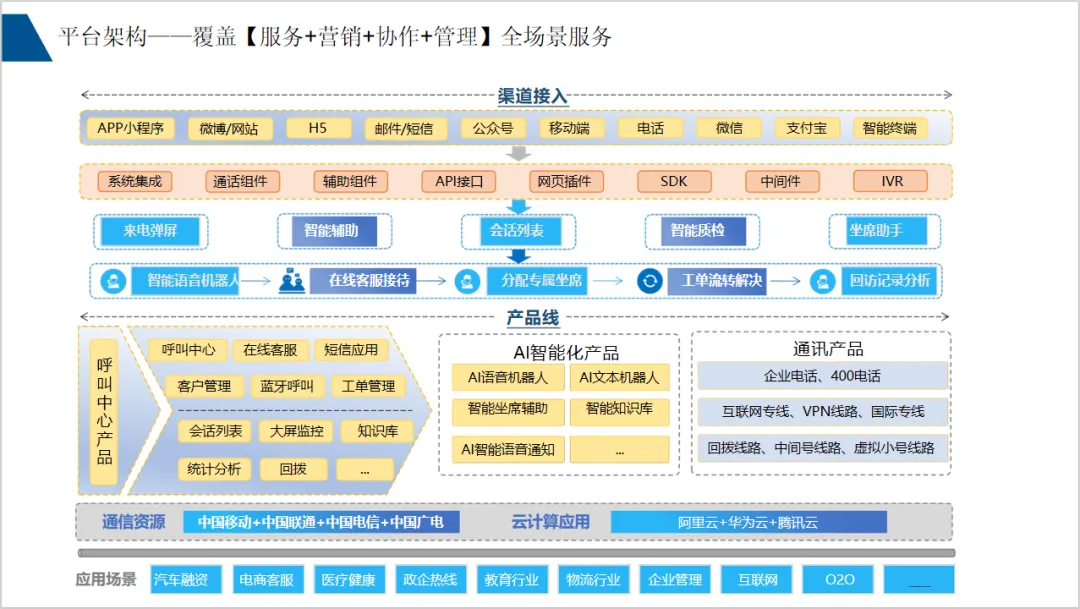This screenshot has width=1080, height=609.
Task: Select the 电话 channel box
Action: (651, 128)
